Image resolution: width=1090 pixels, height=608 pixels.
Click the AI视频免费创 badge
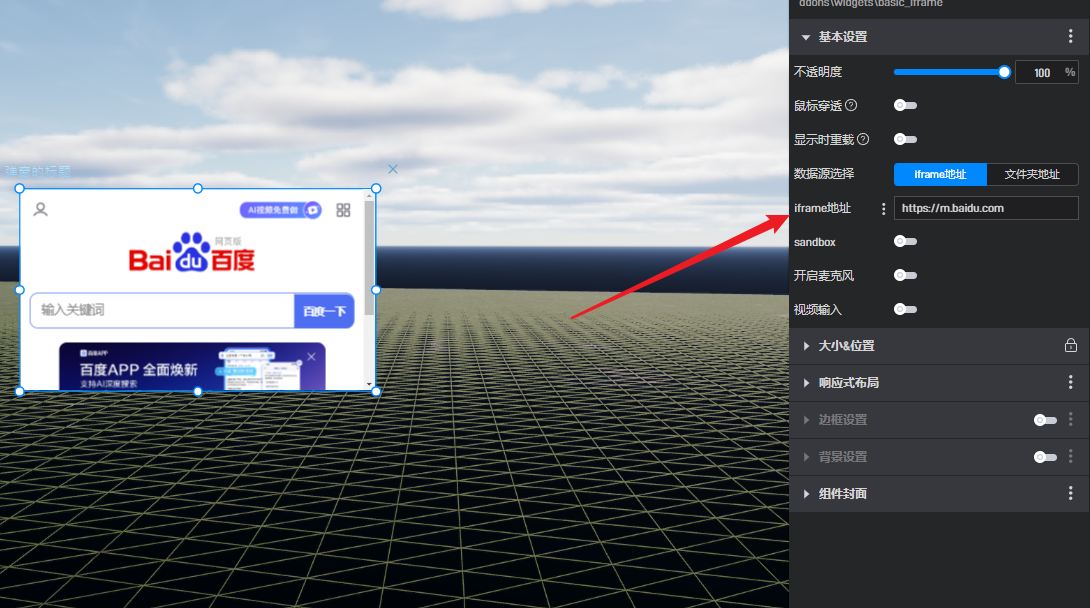tap(281, 210)
